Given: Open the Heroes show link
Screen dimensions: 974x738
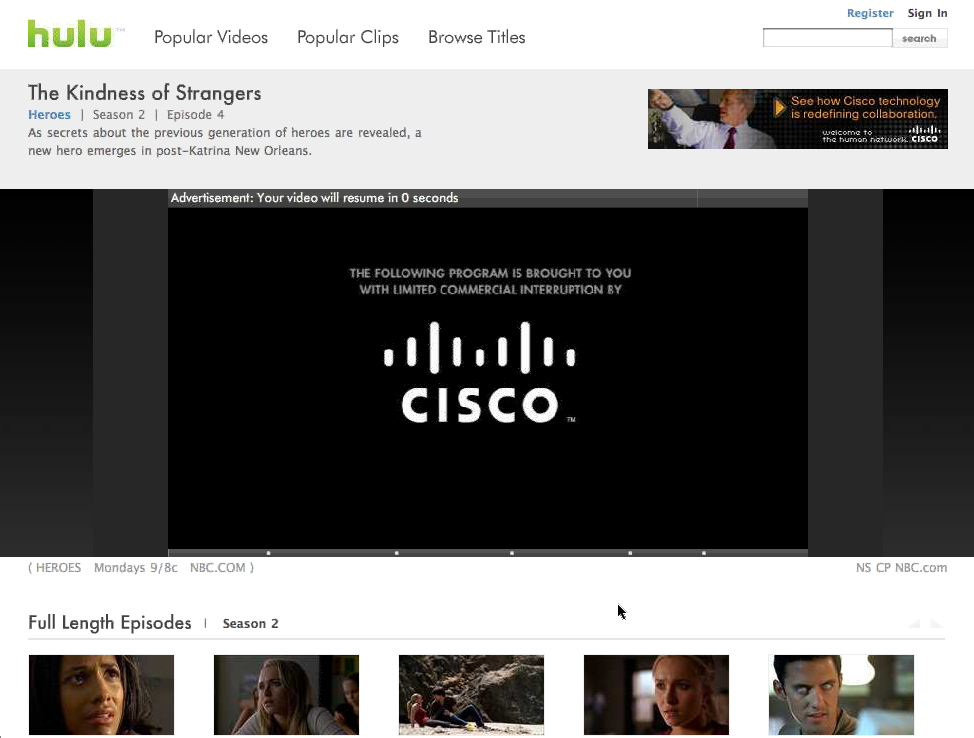Looking at the screenshot, I should pos(49,114).
